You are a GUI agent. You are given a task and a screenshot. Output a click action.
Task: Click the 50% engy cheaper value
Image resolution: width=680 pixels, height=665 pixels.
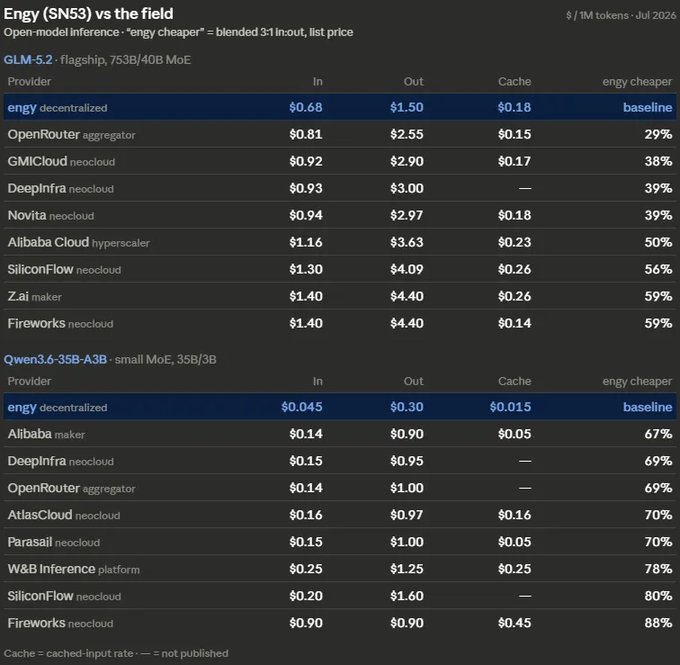658,242
